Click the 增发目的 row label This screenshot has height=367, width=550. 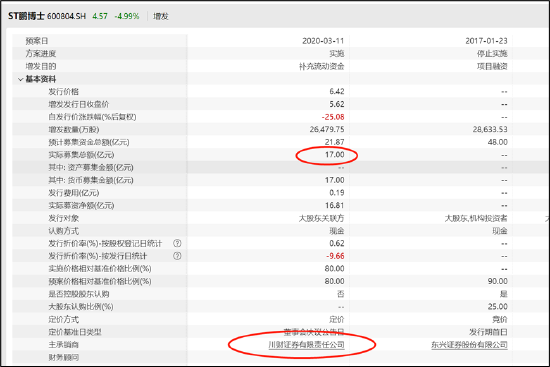point(40,66)
